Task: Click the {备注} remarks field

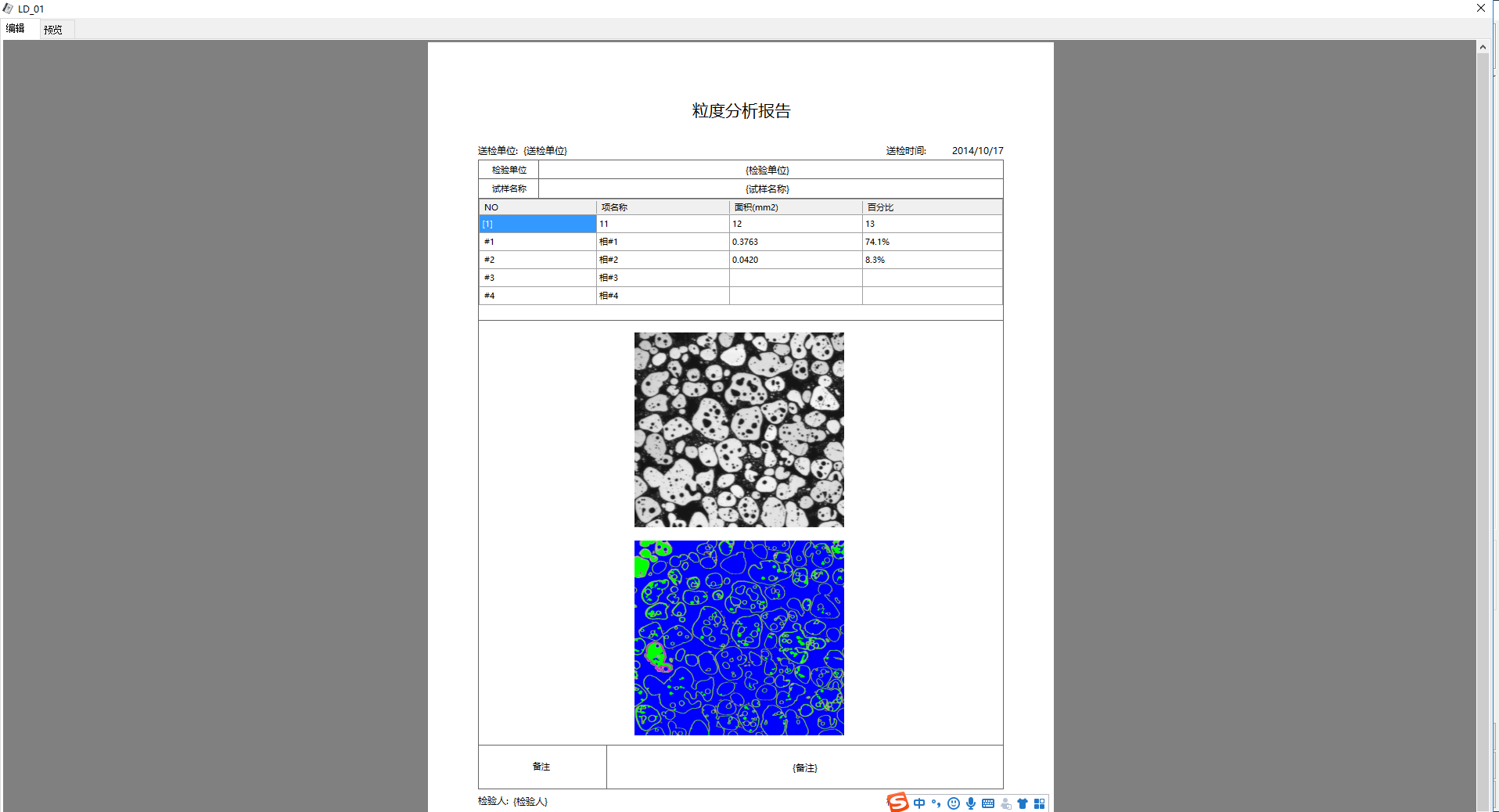Action: click(804, 767)
